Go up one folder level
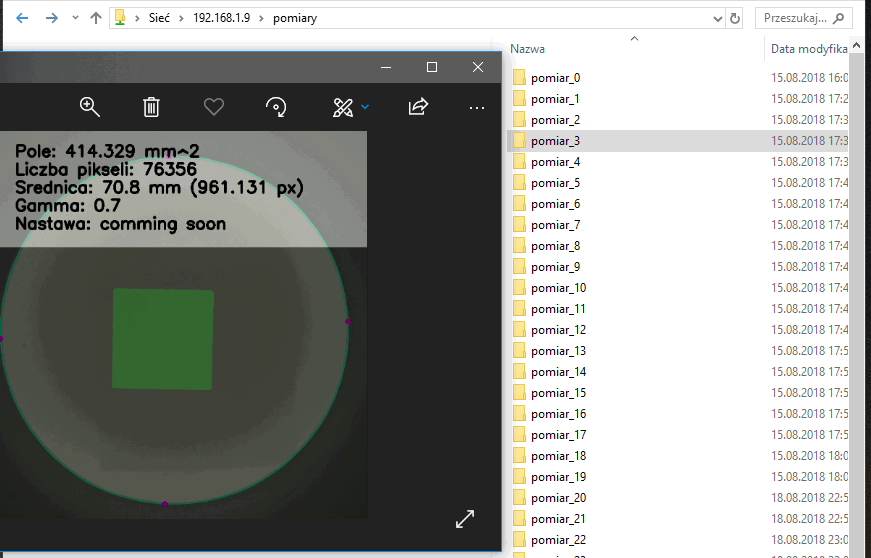The image size is (871, 558). pyautogui.click(x=96, y=18)
